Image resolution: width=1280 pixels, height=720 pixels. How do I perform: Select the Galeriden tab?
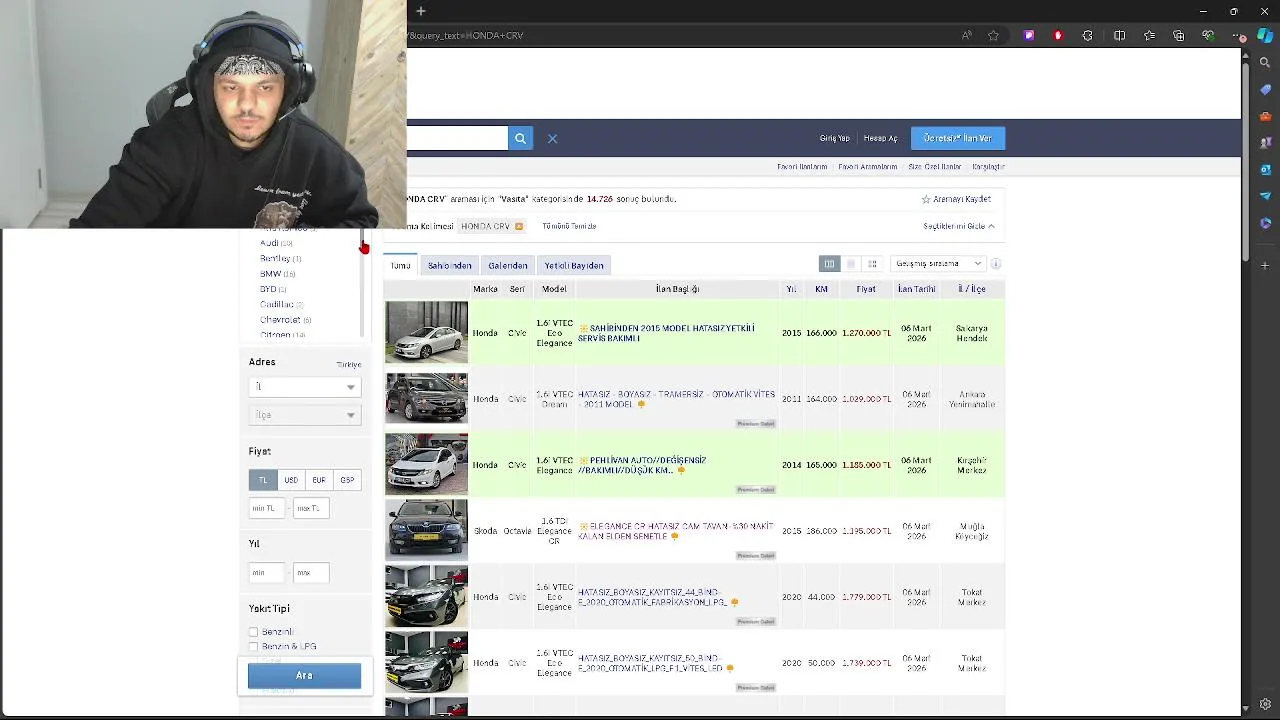coord(508,266)
